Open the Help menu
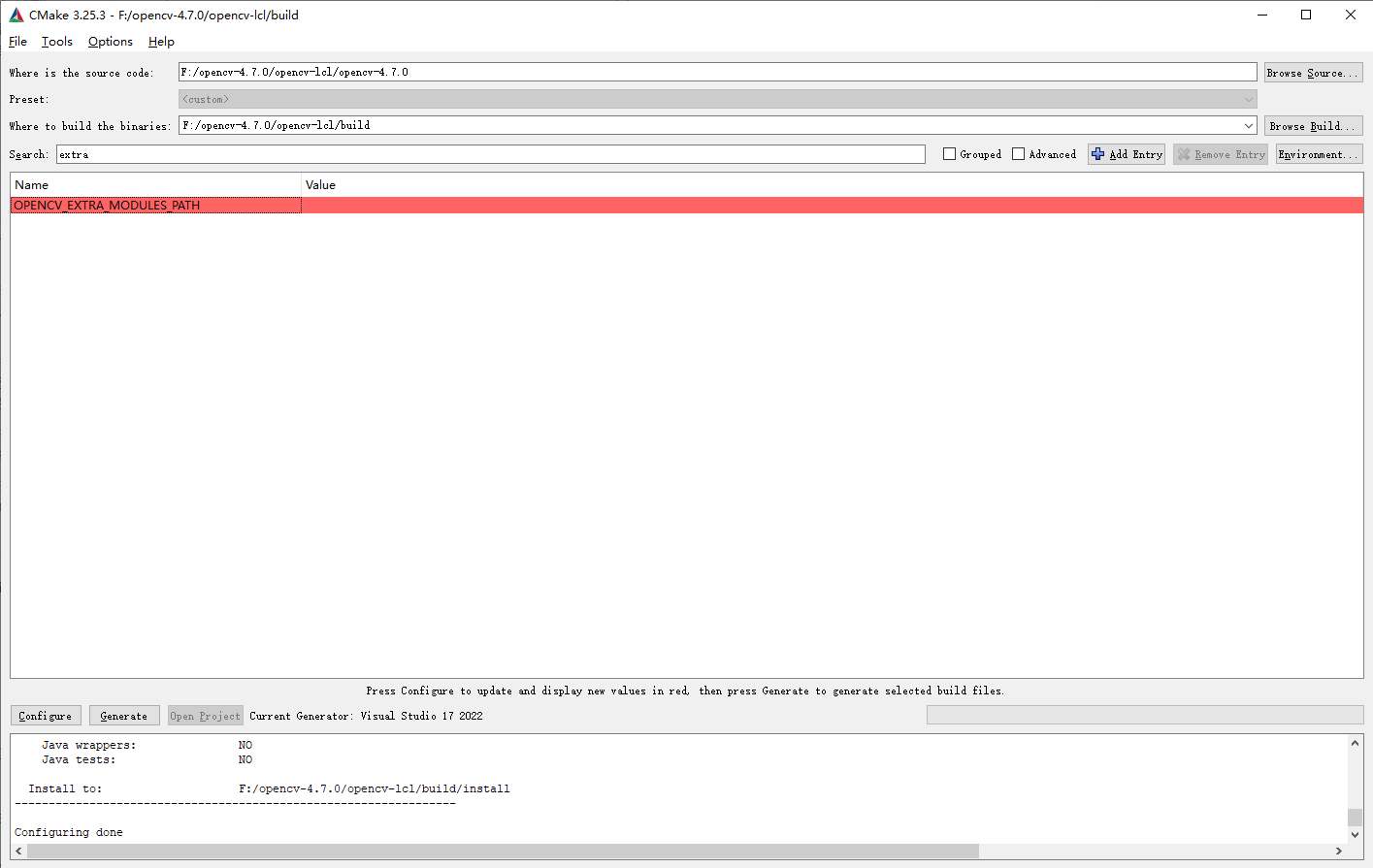This screenshot has width=1373, height=868. point(161,42)
